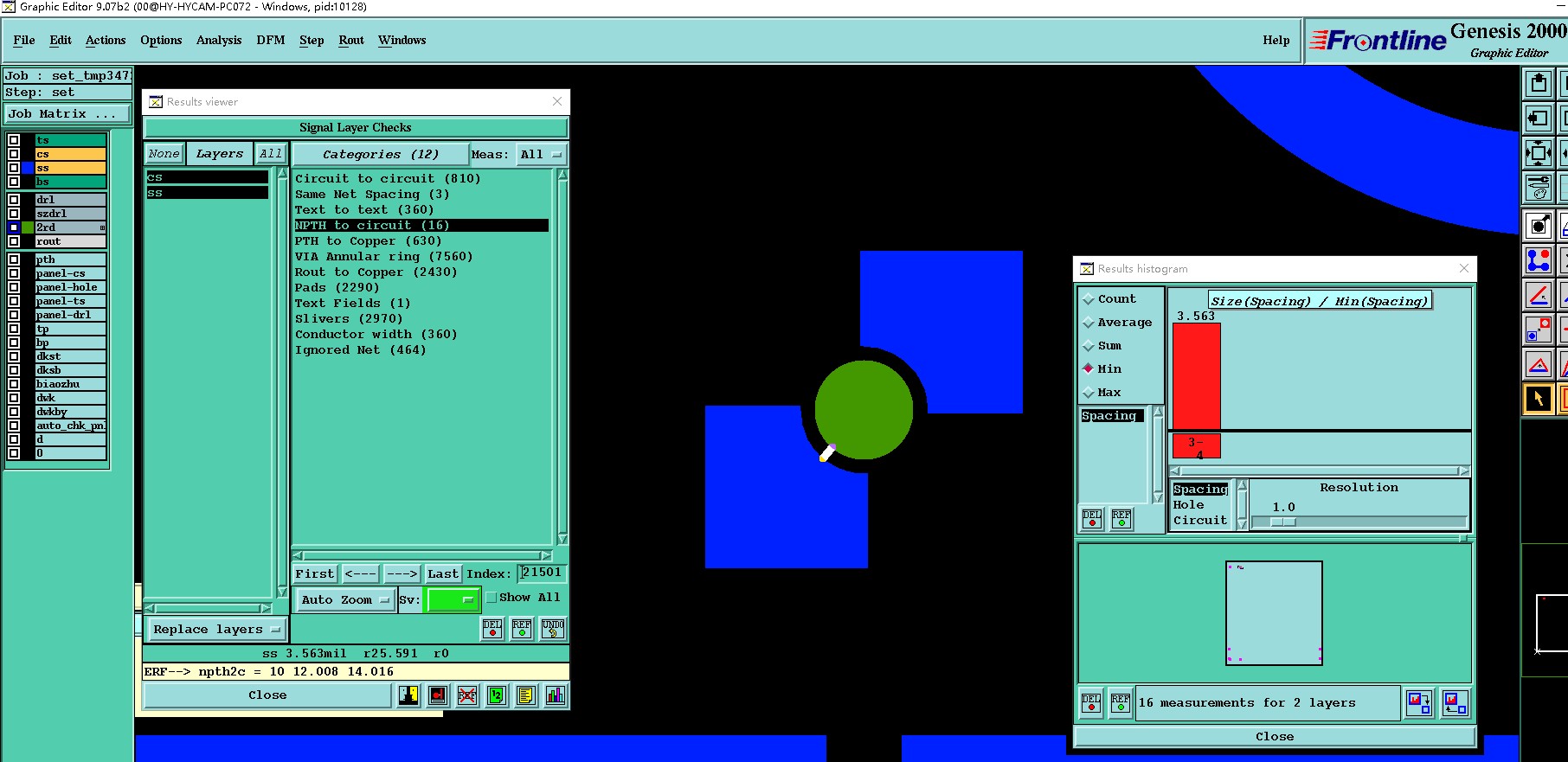This screenshot has height=762, width=1568.
Task: Click the First result button
Action: tap(314, 574)
